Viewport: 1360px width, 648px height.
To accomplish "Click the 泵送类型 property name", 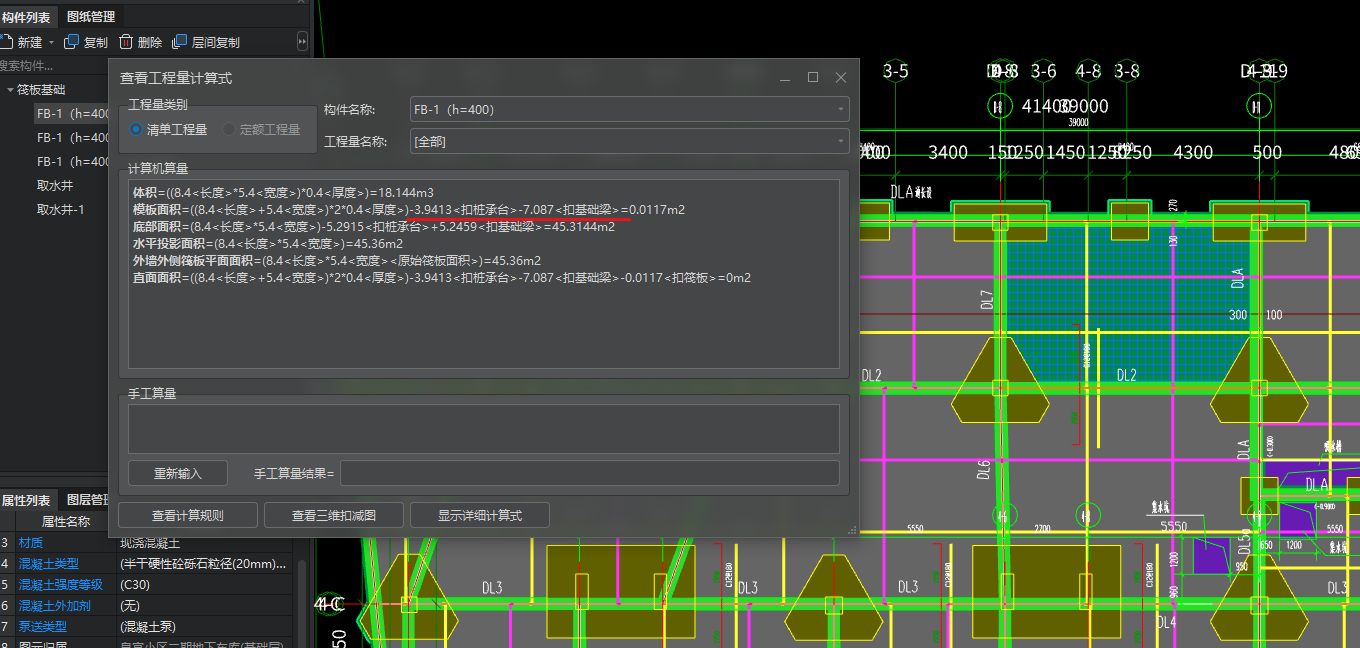I will tap(42, 627).
